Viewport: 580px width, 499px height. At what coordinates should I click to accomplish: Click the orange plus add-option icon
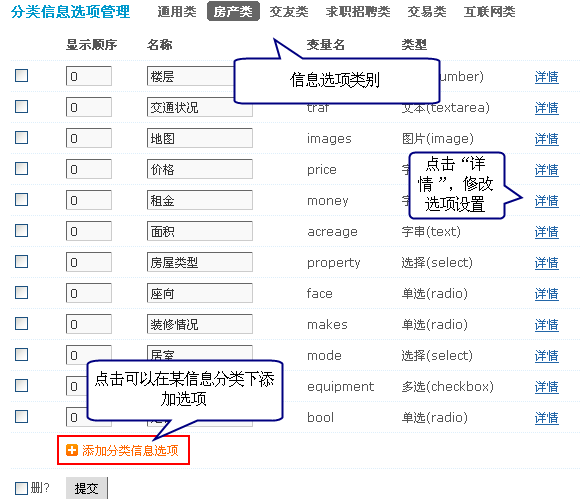pos(72,450)
